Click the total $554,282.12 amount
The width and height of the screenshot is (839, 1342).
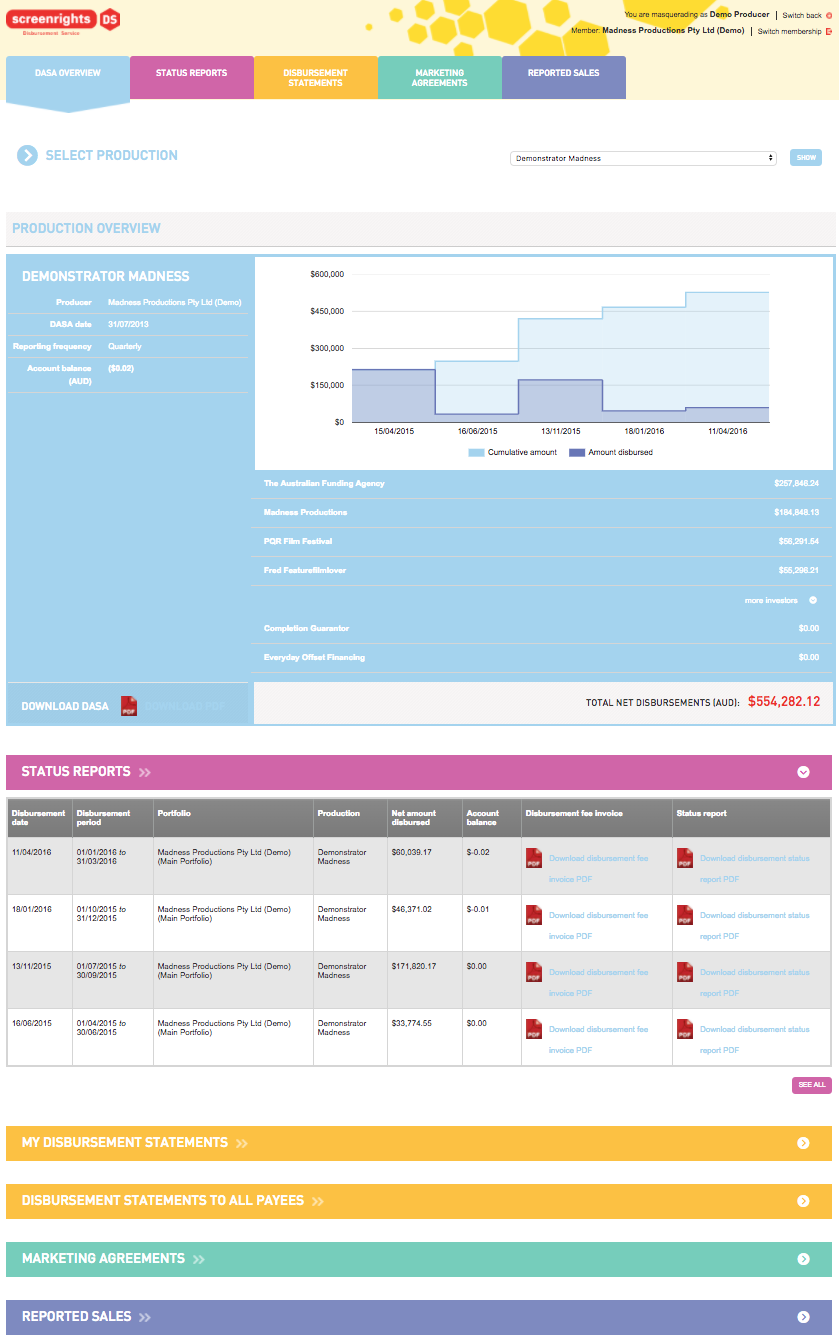(x=784, y=702)
